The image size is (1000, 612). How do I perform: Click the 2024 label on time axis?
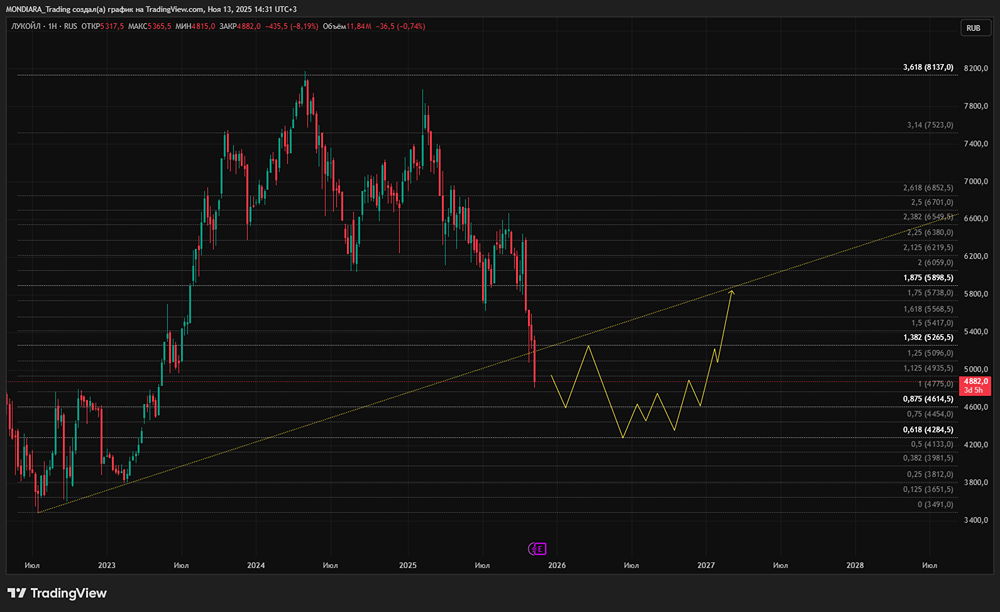pyautogui.click(x=256, y=565)
